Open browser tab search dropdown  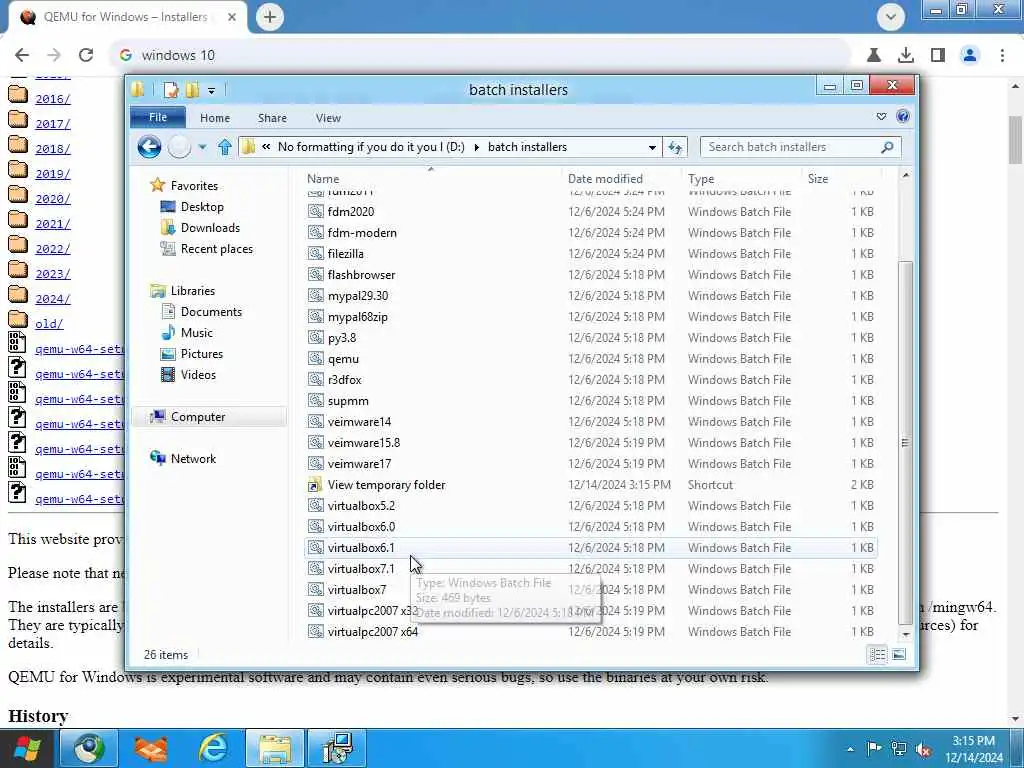(x=891, y=17)
